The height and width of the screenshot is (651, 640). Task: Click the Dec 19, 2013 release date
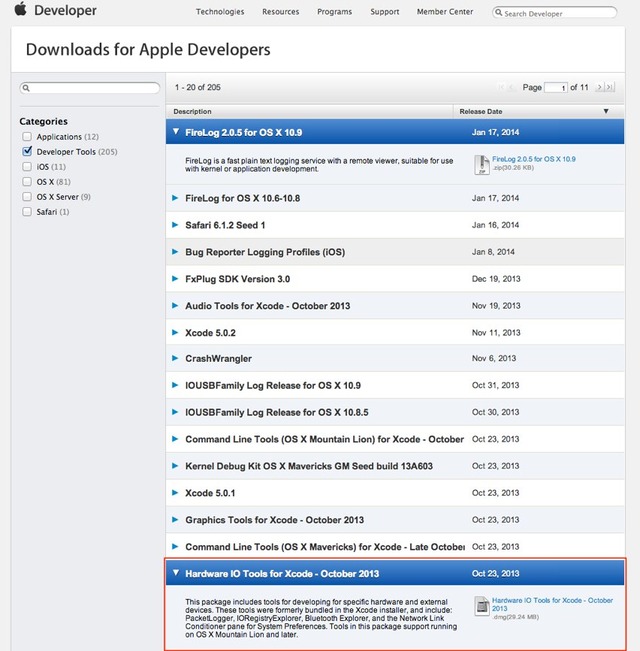pos(496,279)
